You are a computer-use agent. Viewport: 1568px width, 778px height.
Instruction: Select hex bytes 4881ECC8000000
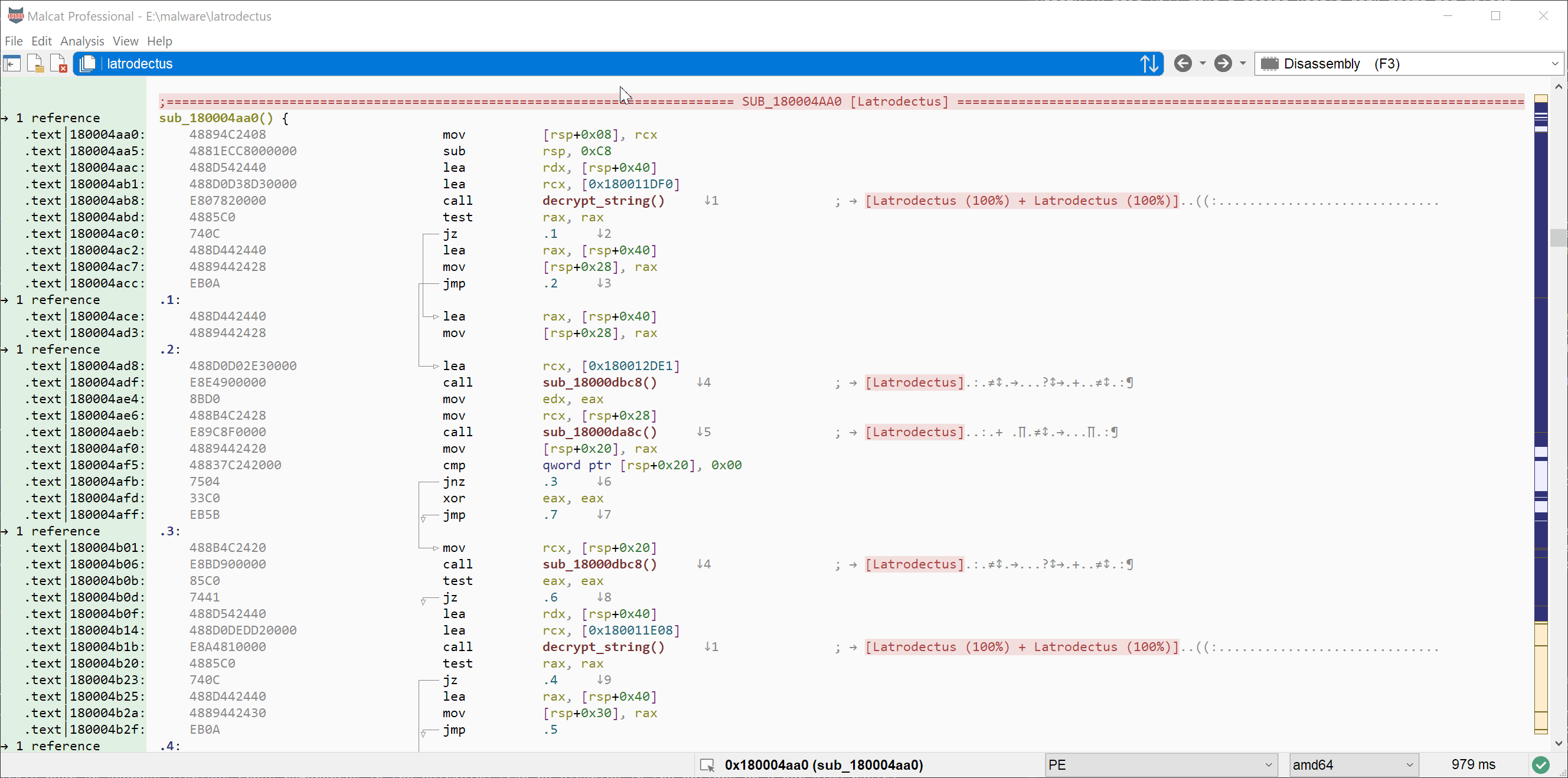tap(243, 151)
